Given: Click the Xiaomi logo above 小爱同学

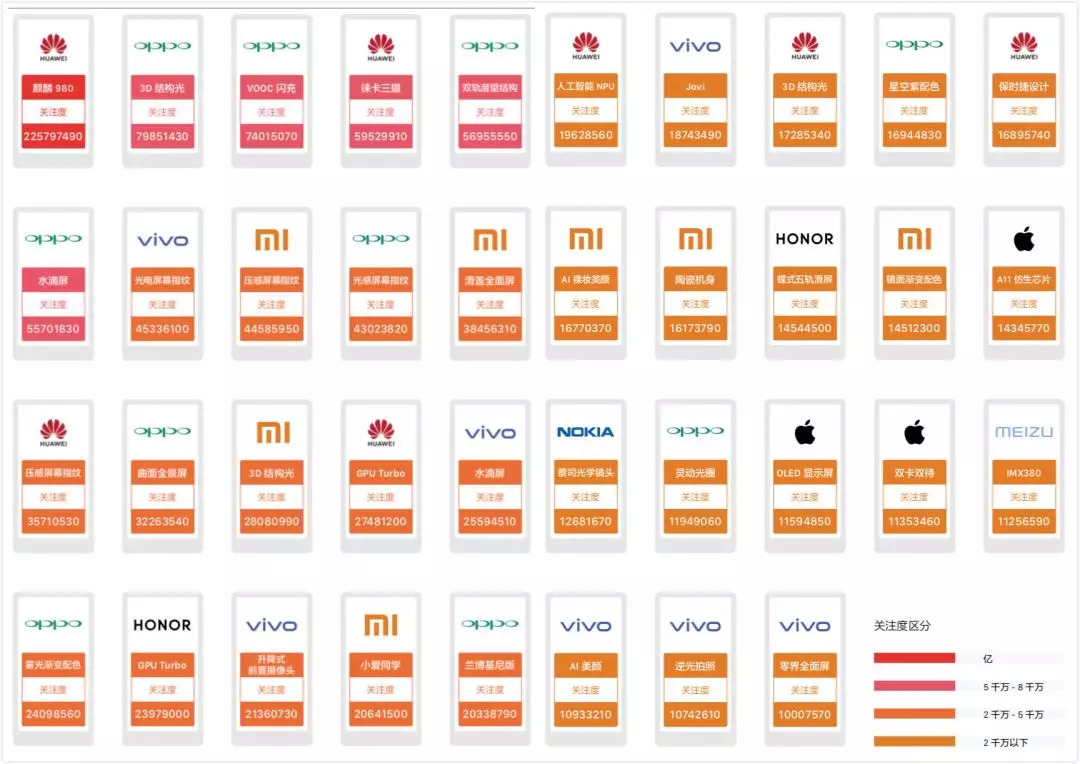Looking at the screenshot, I should (381, 625).
